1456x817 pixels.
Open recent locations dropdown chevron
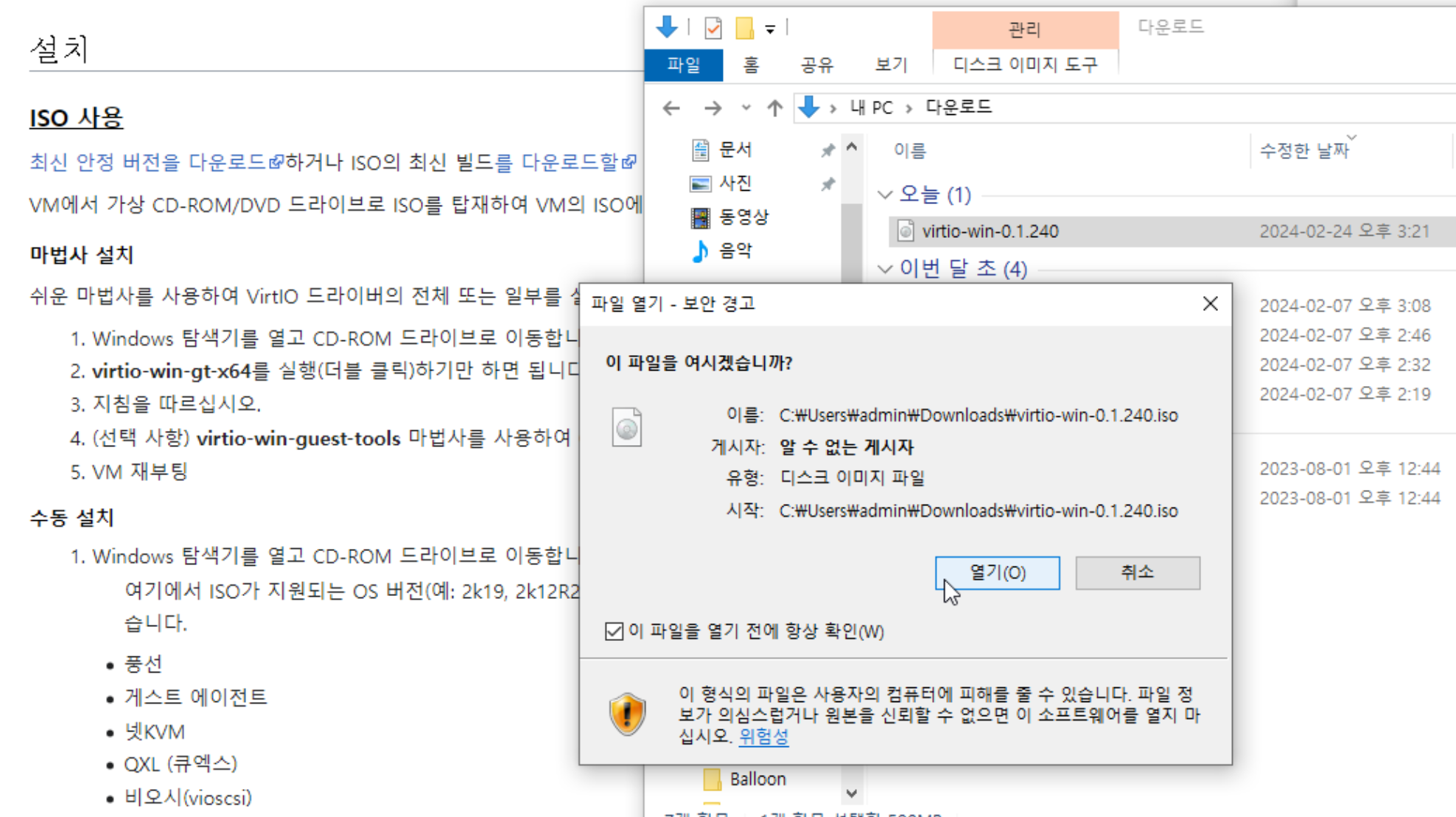pos(746,108)
